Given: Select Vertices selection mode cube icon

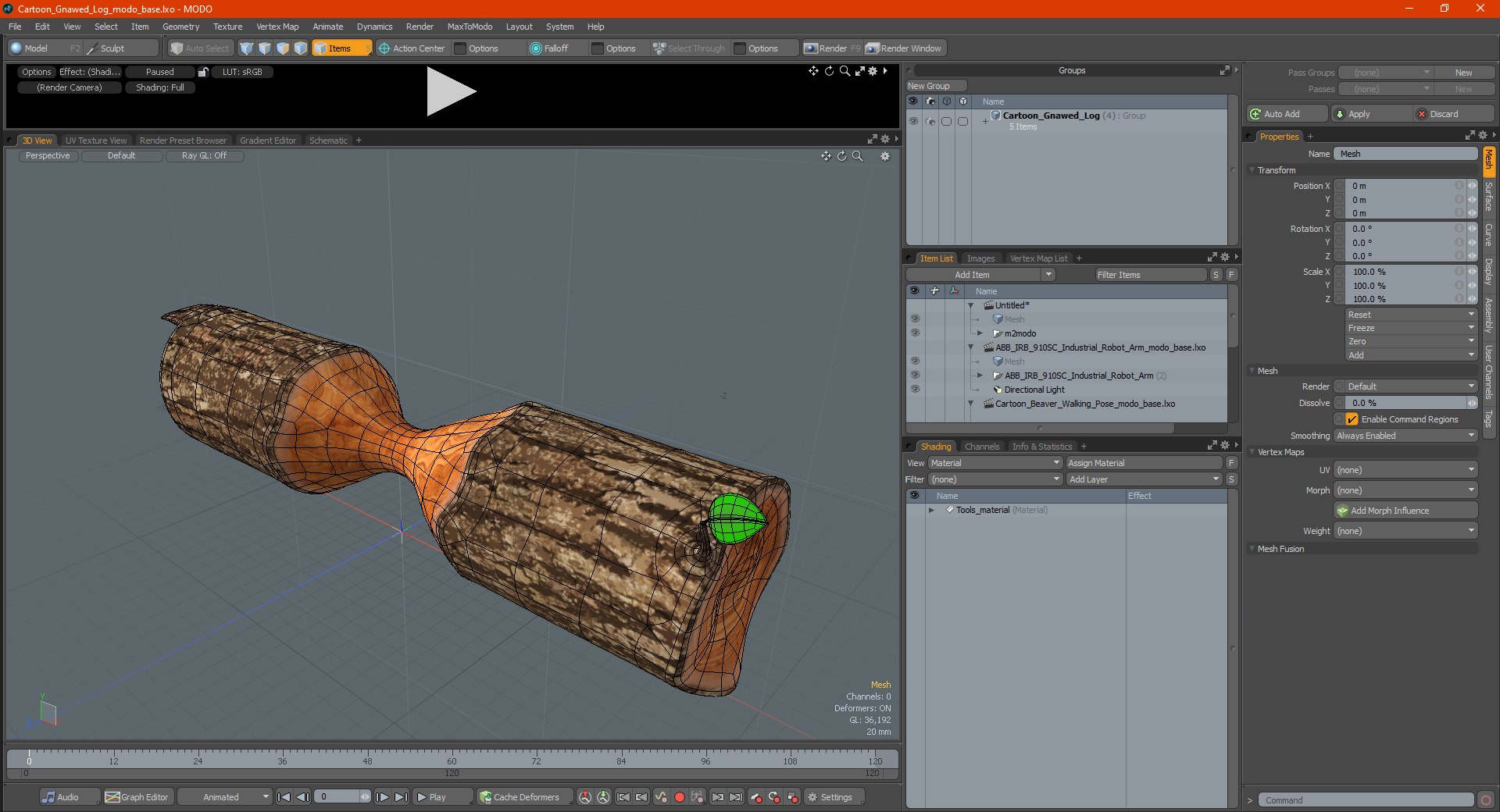Looking at the screenshot, I should point(247,48).
